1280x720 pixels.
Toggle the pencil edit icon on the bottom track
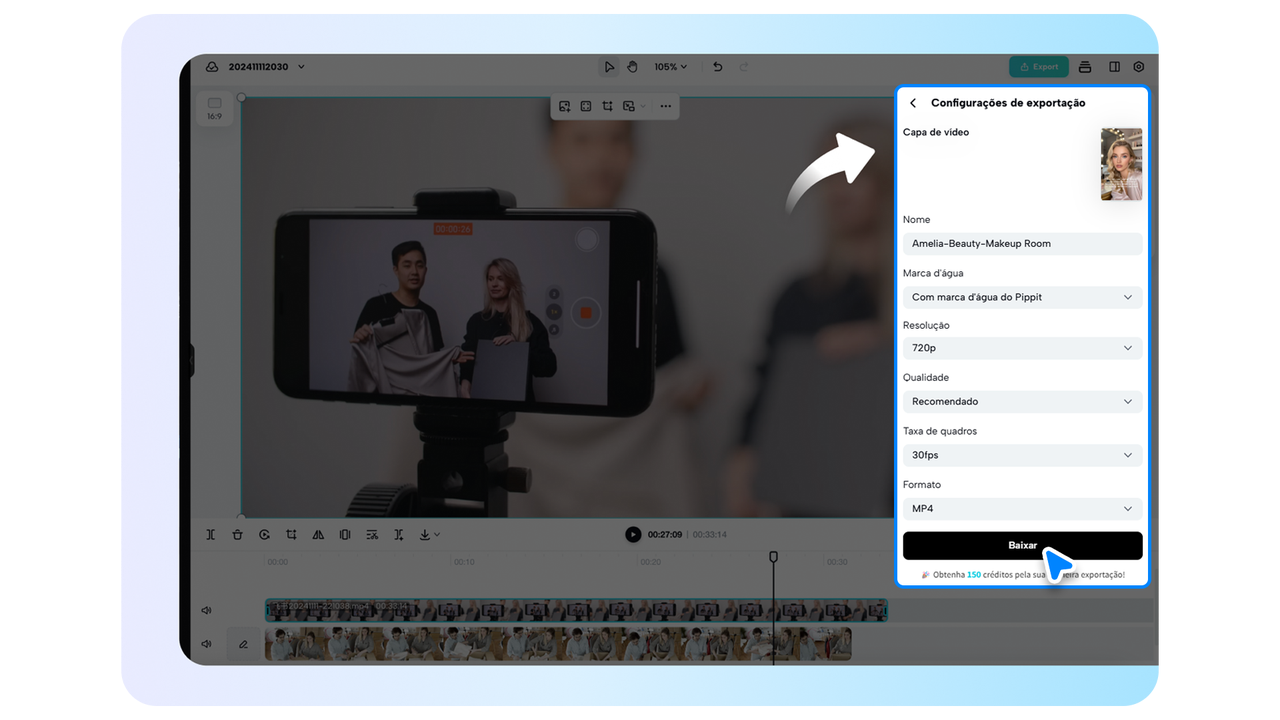pyautogui.click(x=243, y=643)
